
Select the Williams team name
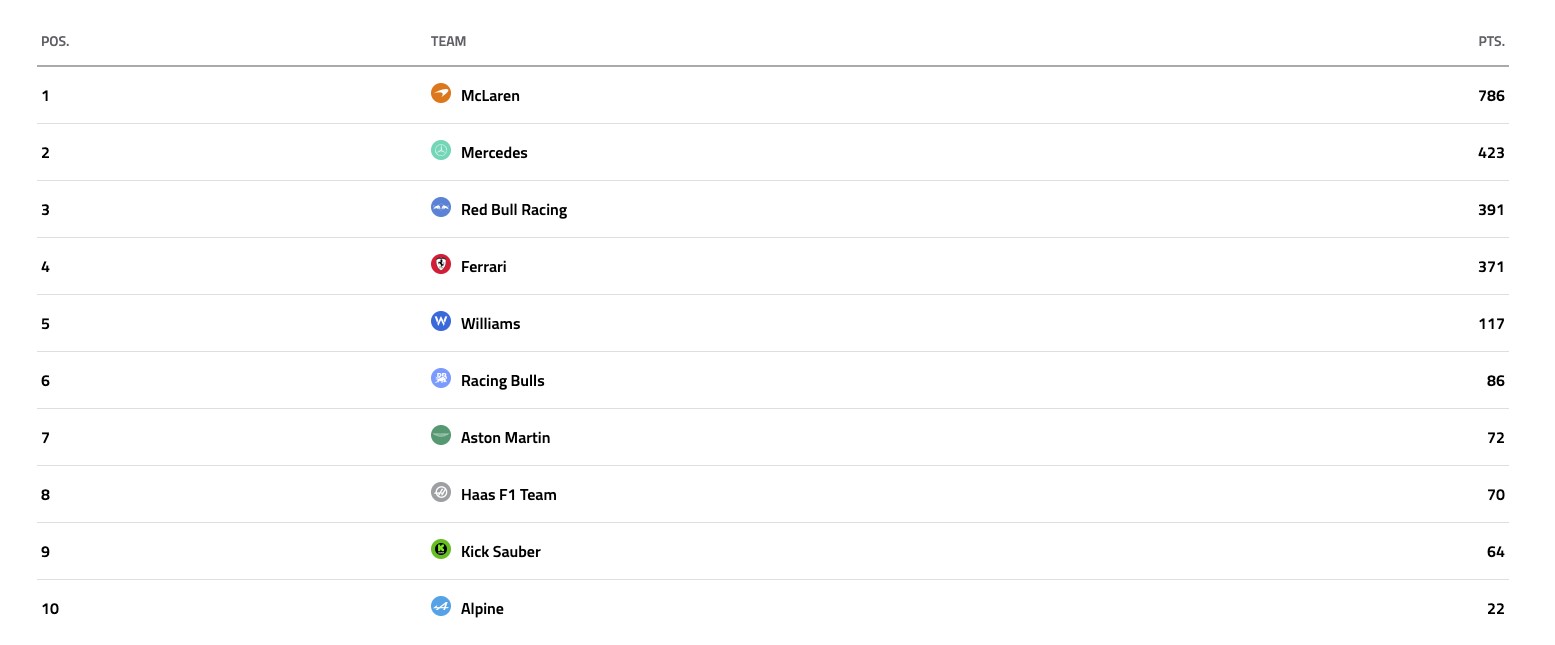pyautogui.click(x=490, y=324)
